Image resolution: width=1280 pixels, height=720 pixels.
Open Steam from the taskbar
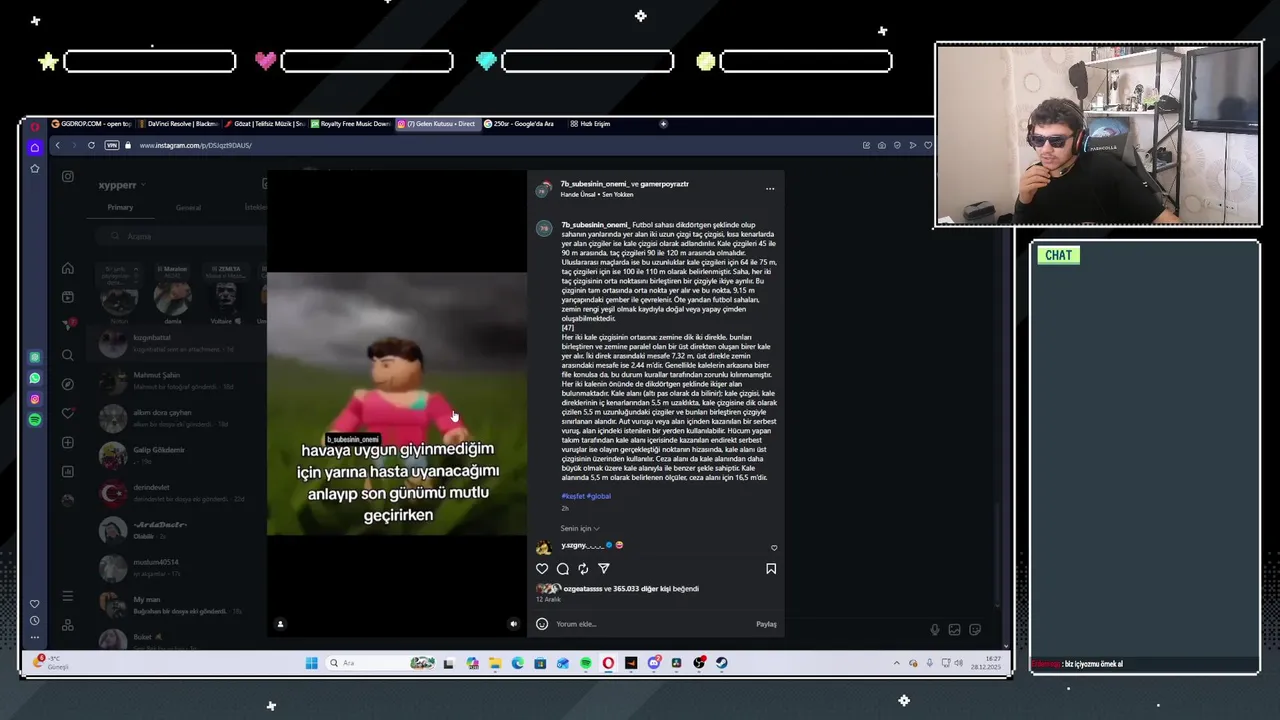click(722, 663)
